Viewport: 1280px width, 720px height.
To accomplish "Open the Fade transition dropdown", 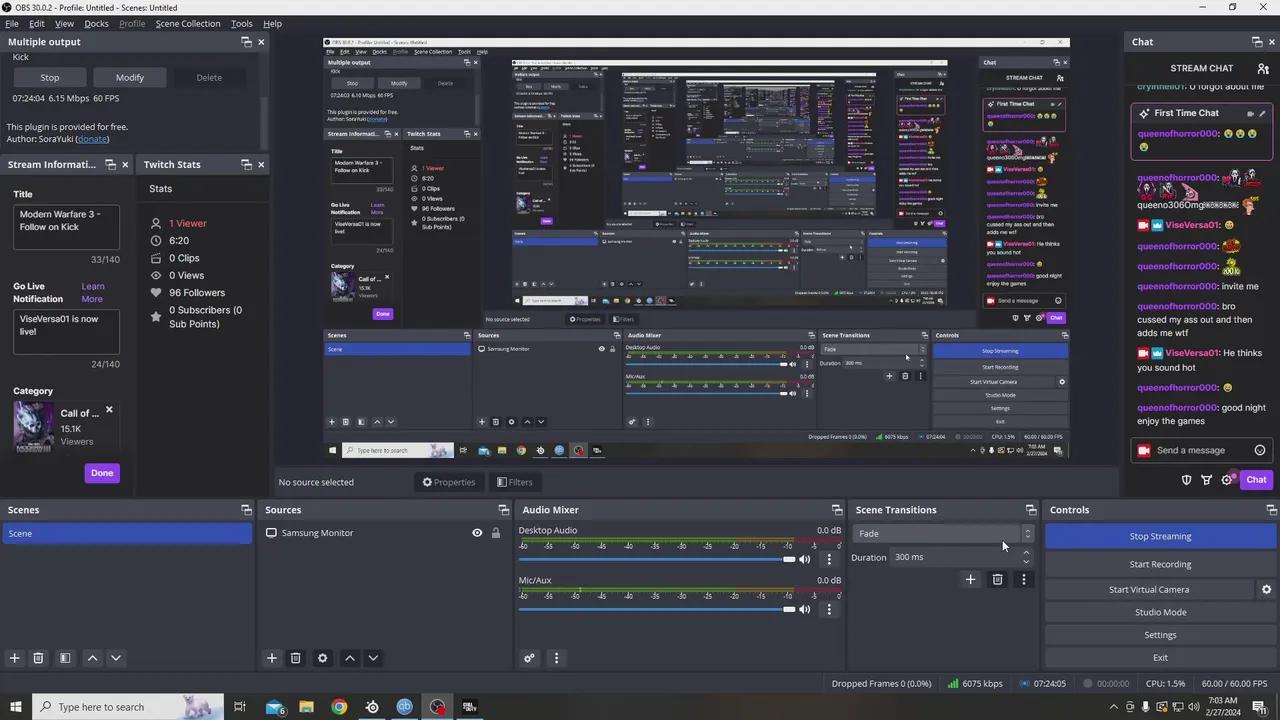I will click(x=942, y=534).
